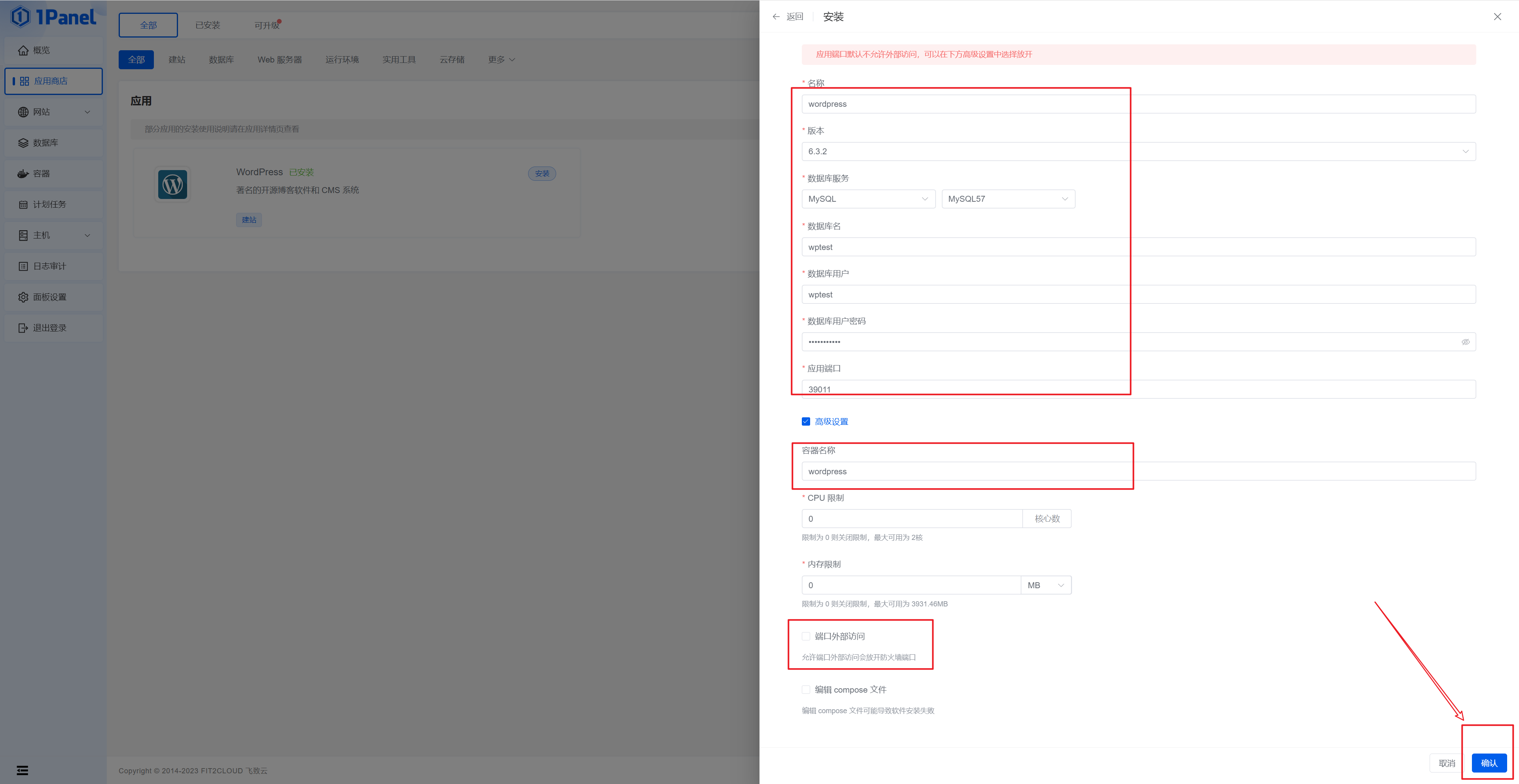Image resolution: width=1519 pixels, height=784 pixels.
Task: Check the 编辑 compose 文件 option
Action: [x=805, y=689]
